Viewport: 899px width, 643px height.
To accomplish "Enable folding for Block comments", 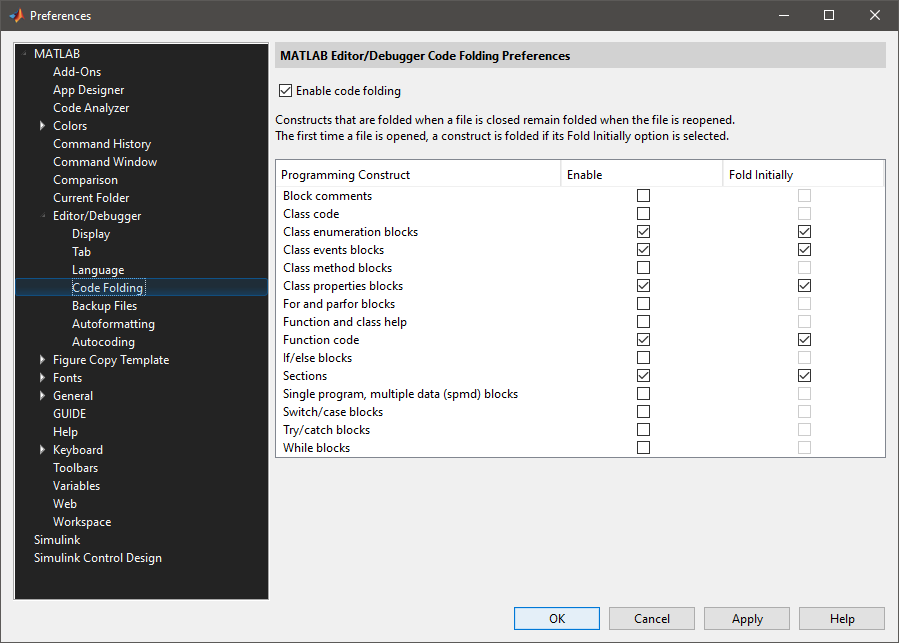I will point(643,196).
